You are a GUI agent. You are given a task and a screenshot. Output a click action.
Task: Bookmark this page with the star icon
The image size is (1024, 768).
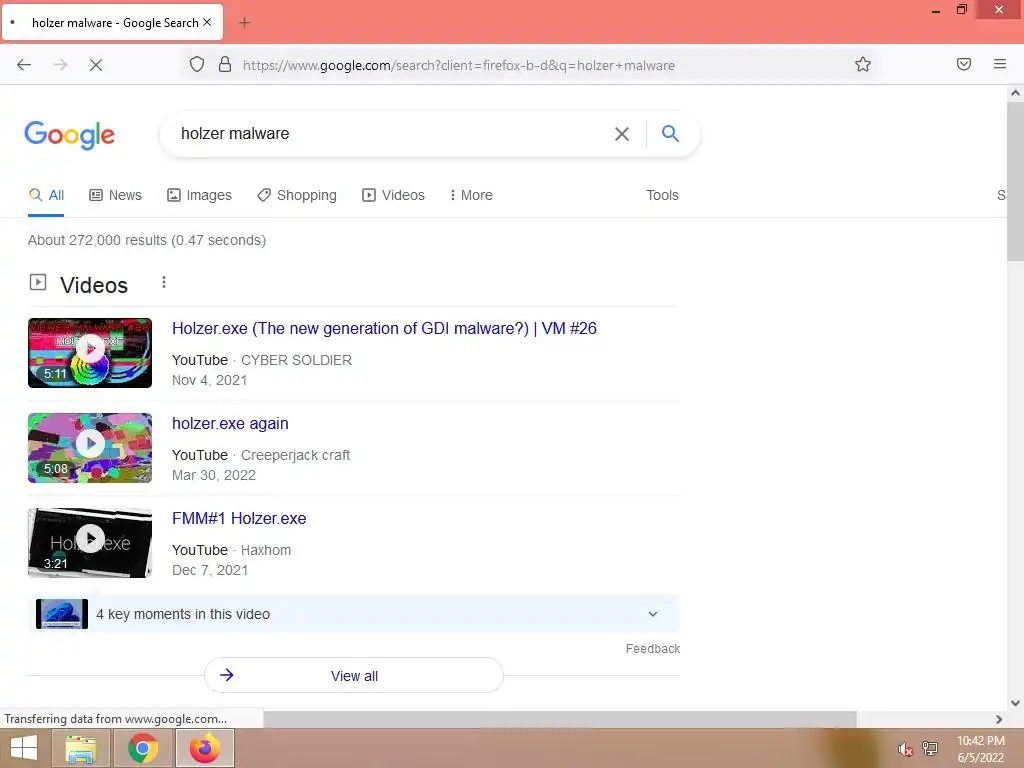click(x=863, y=64)
